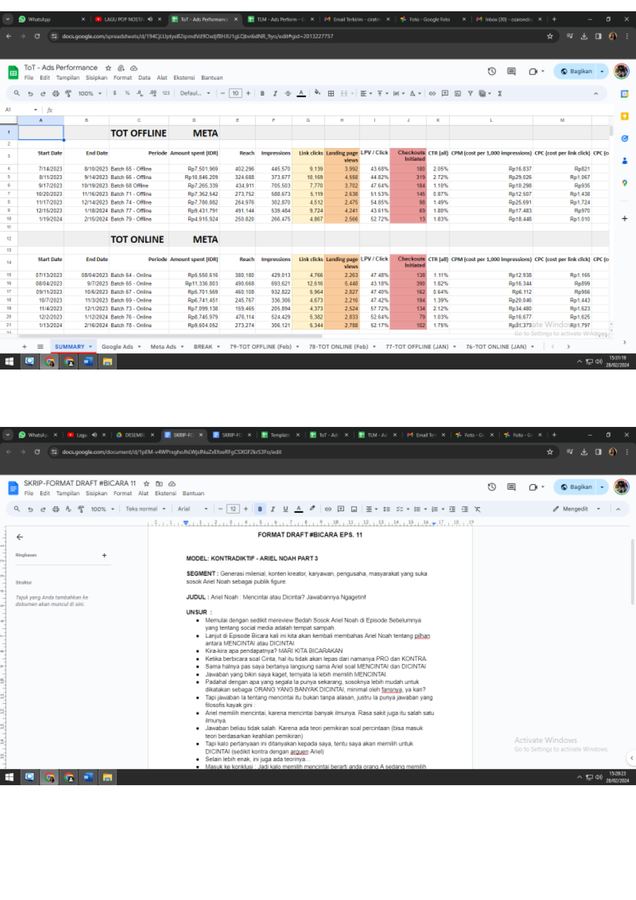Screen dimensions: 636x900
Task: Click insert chart icon in Sheets toolbar
Action: [x=457, y=93]
